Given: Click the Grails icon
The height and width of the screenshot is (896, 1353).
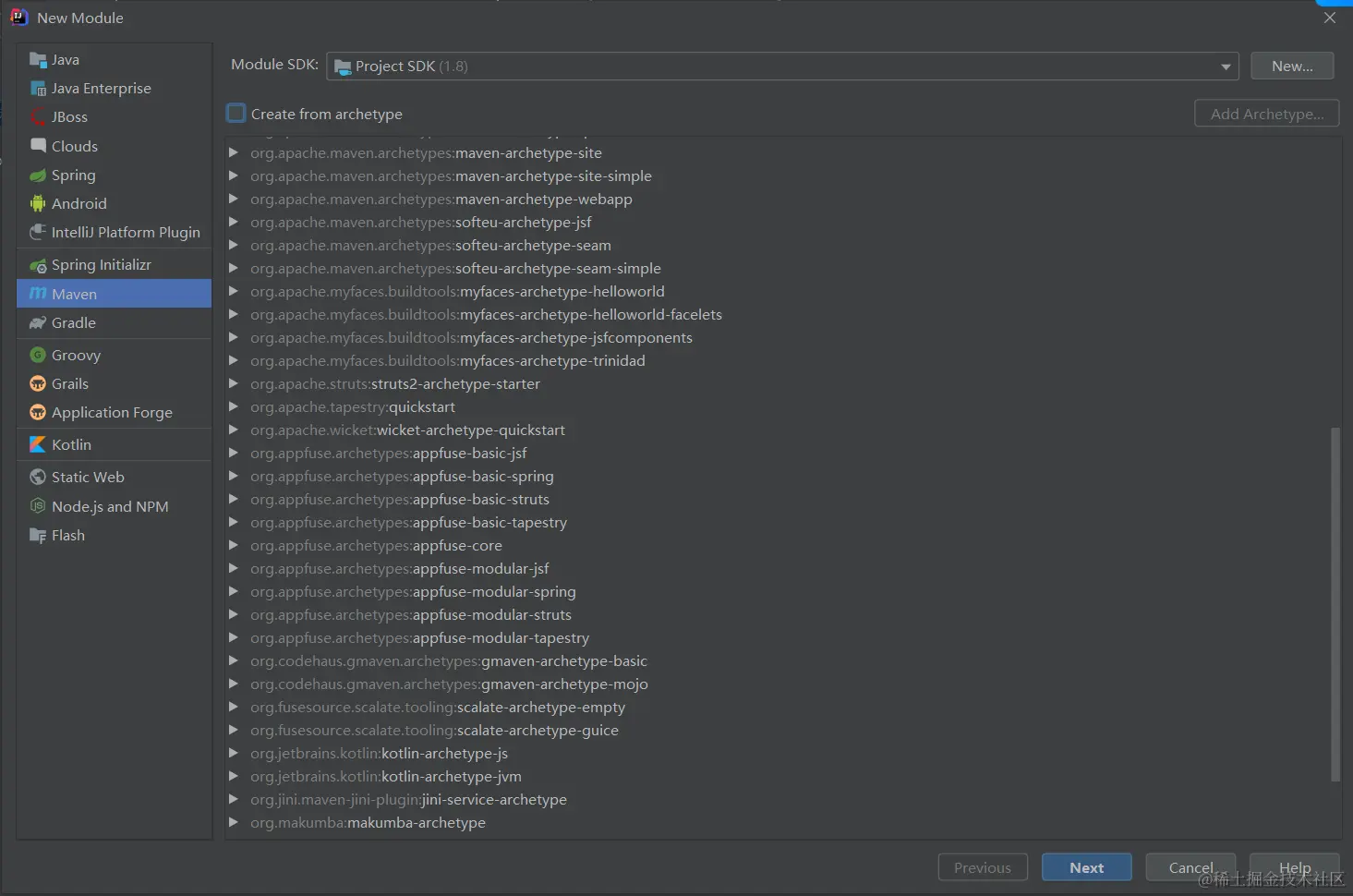Looking at the screenshot, I should coord(38,384).
